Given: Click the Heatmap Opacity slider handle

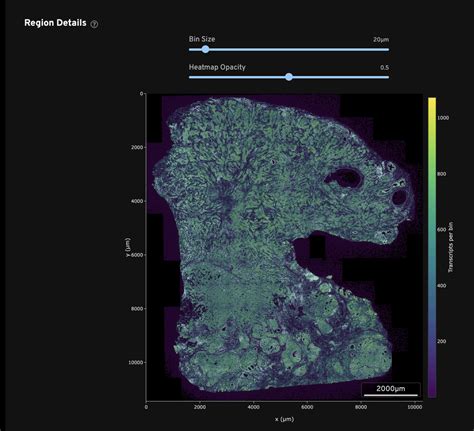Looking at the screenshot, I should coord(289,77).
